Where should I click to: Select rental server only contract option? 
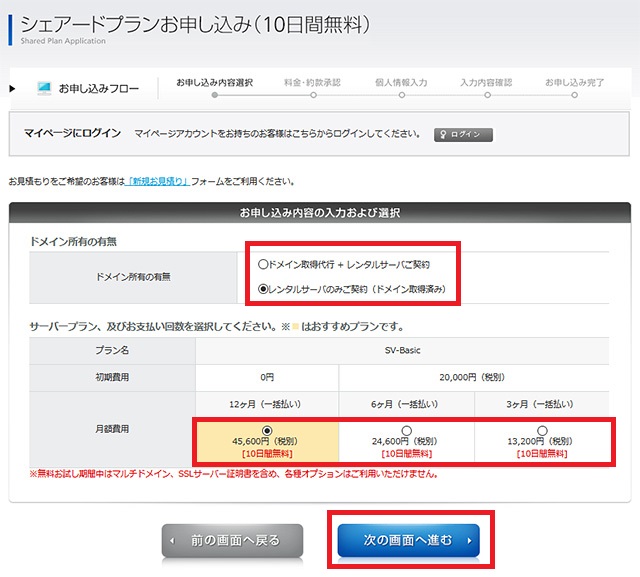[263, 289]
